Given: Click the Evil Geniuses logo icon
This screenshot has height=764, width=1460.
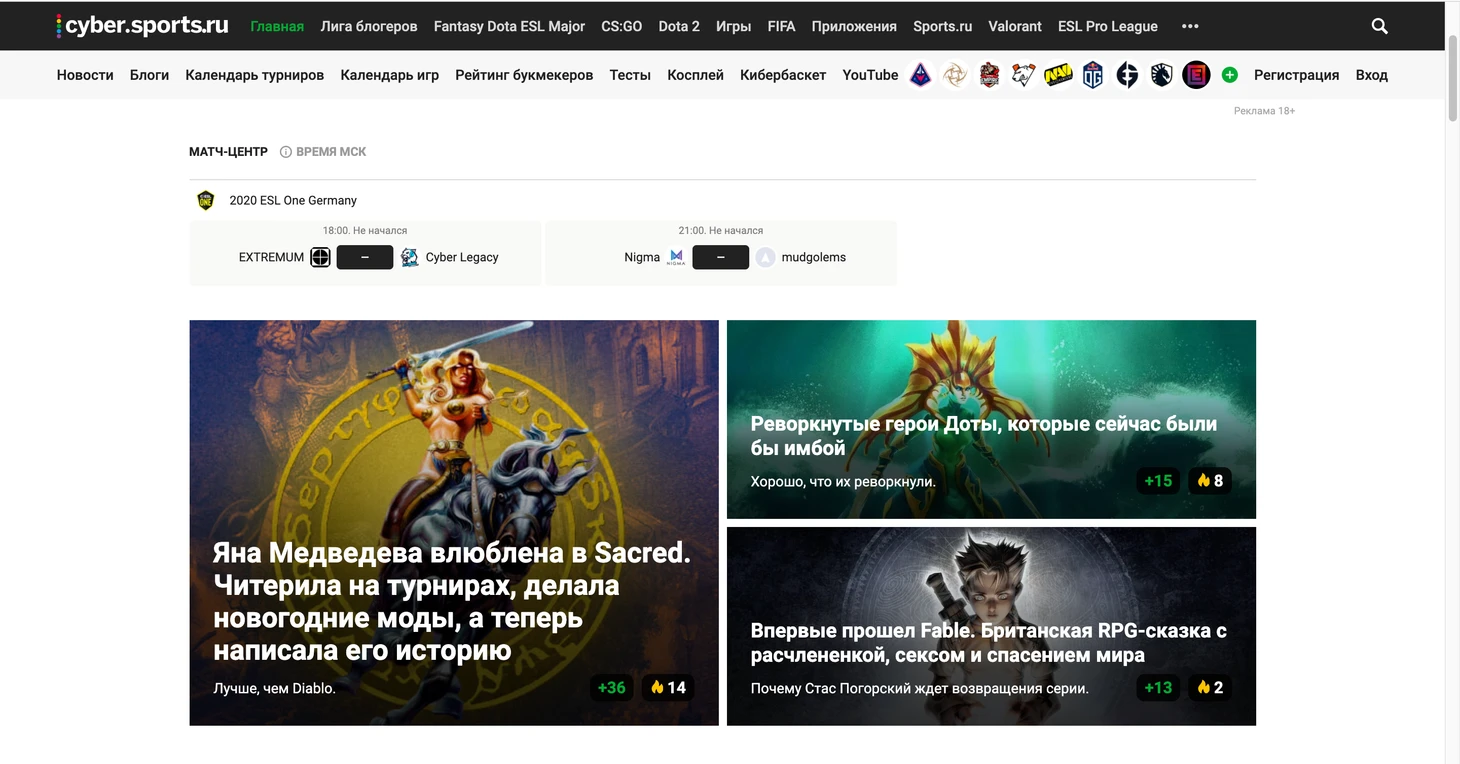Looking at the screenshot, I should point(1127,75).
